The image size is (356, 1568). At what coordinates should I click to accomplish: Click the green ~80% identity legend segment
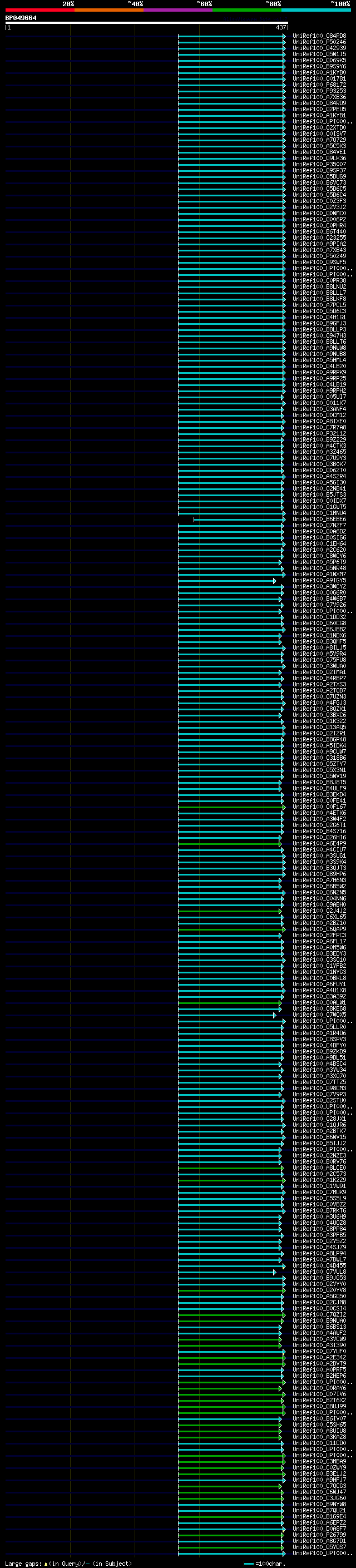point(247,10)
